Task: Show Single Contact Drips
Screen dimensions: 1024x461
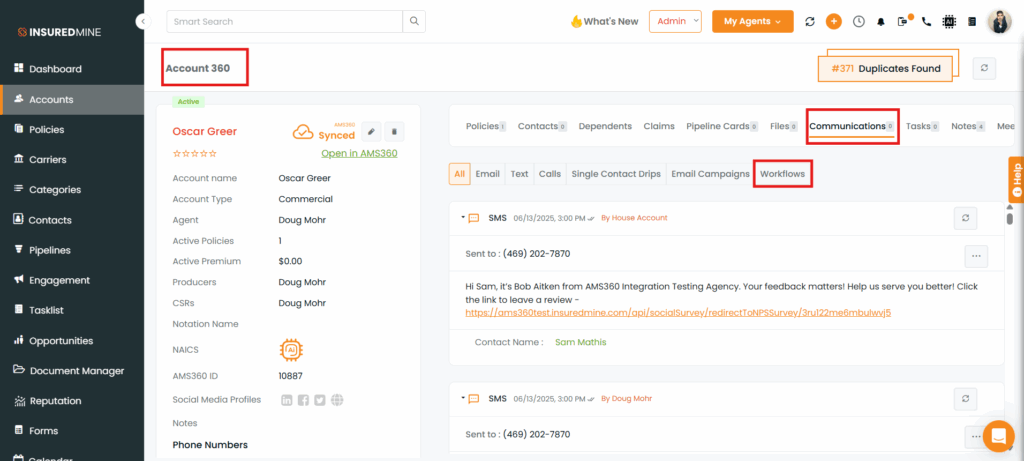Action: (616, 174)
